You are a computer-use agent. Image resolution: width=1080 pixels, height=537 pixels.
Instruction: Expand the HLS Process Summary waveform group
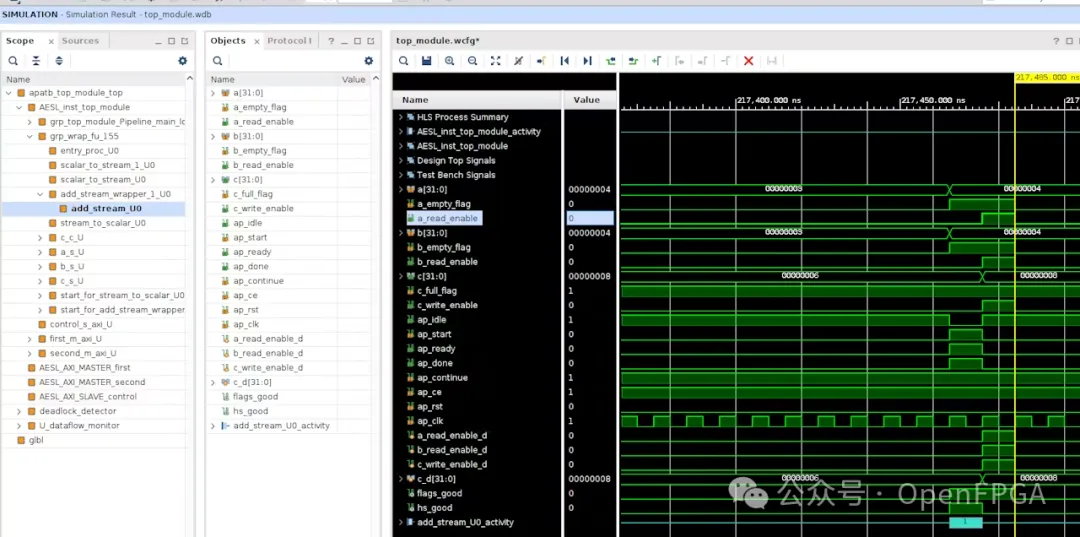tap(401, 117)
